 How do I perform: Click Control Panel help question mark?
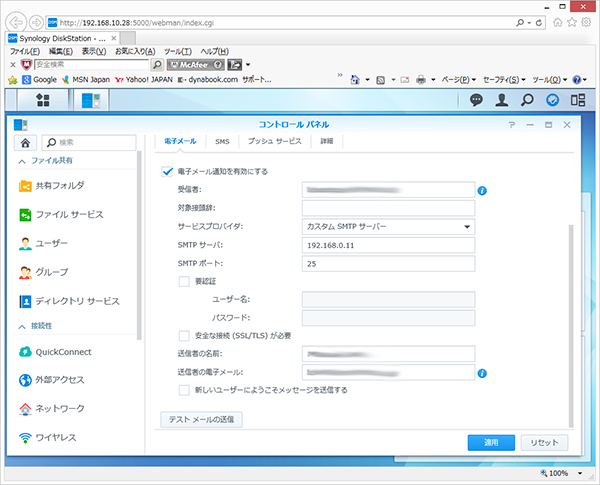click(x=512, y=125)
